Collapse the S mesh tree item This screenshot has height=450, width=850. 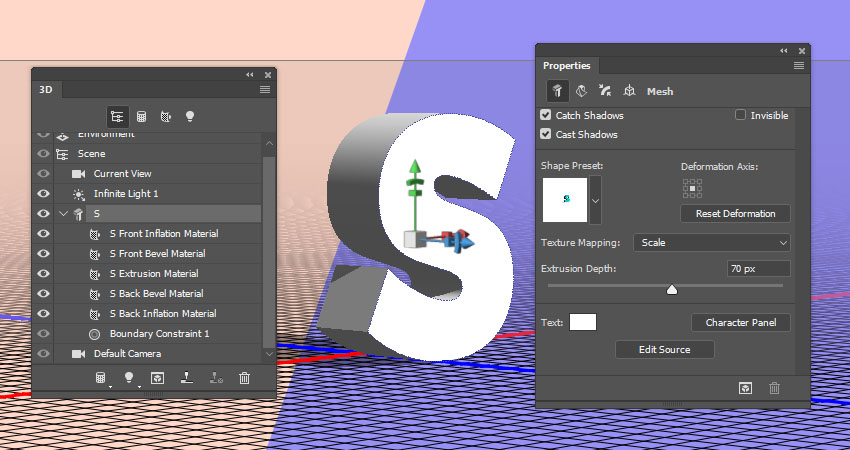click(x=63, y=214)
